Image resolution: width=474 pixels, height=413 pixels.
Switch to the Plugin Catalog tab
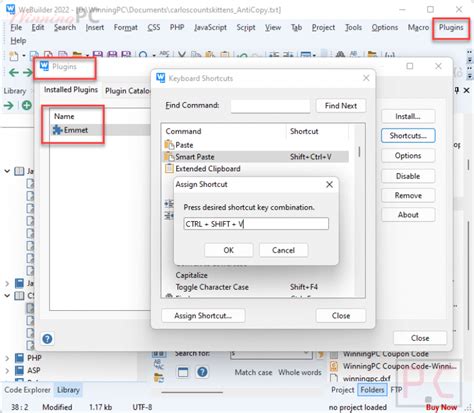(x=128, y=91)
